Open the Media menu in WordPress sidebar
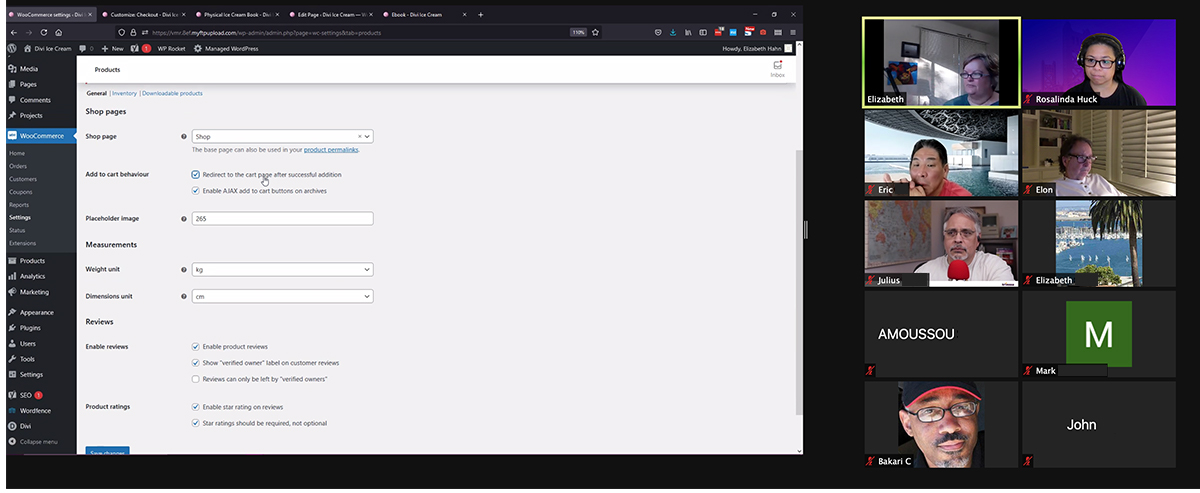Screen dimensions: 1200x493 click(x=29, y=69)
